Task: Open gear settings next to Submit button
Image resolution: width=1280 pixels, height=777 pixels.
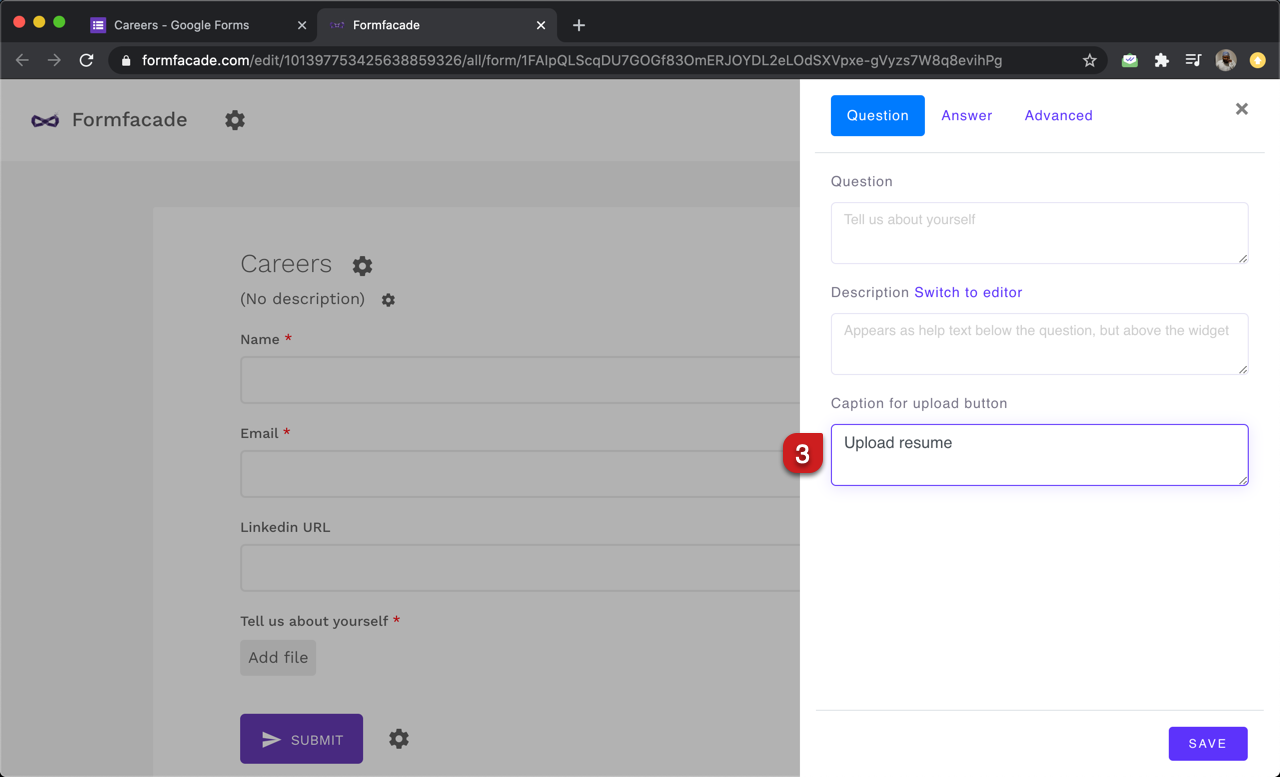Action: [x=399, y=739]
